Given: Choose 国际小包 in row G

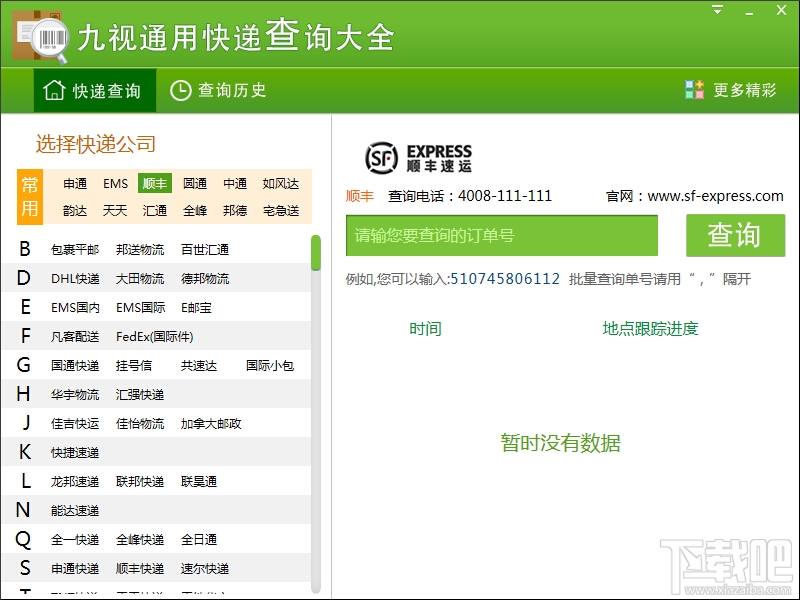Looking at the screenshot, I should coord(270,365).
